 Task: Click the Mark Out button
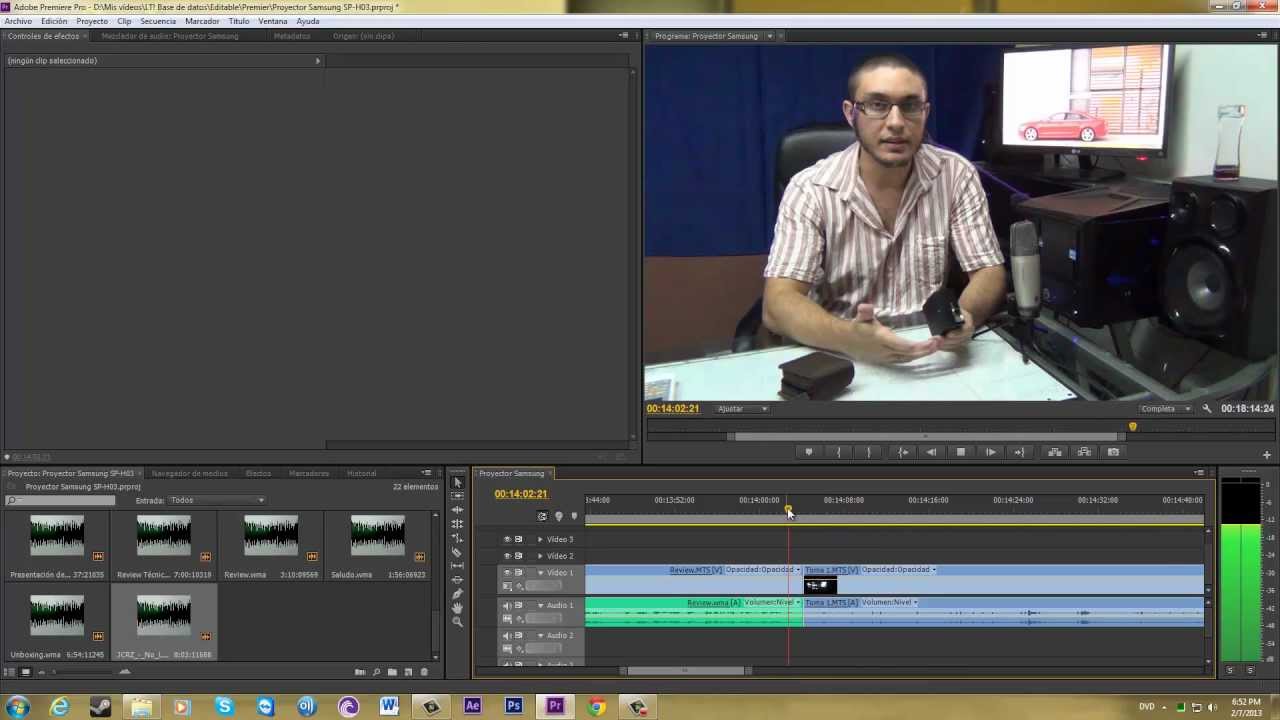click(x=868, y=452)
